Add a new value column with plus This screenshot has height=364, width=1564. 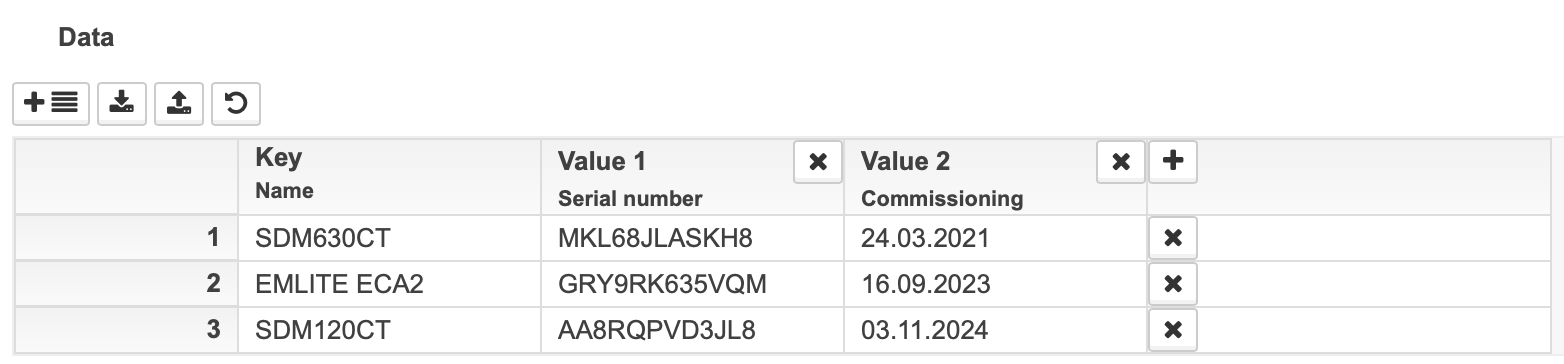(x=1173, y=161)
